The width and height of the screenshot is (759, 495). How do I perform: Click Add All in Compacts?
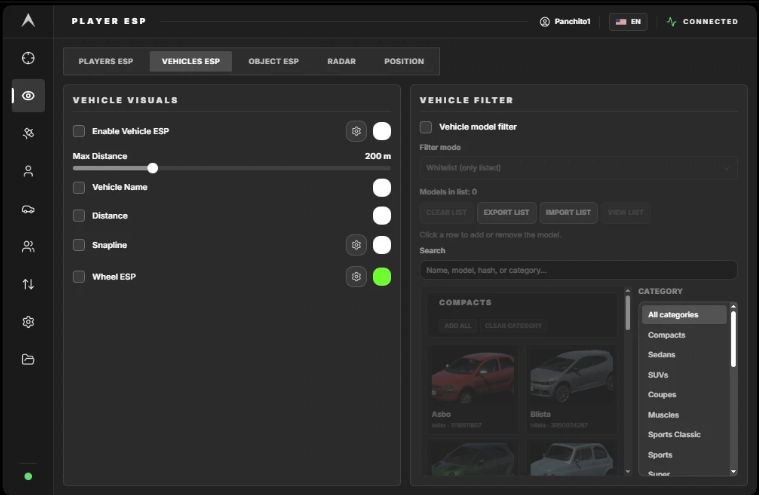click(x=457, y=326)
